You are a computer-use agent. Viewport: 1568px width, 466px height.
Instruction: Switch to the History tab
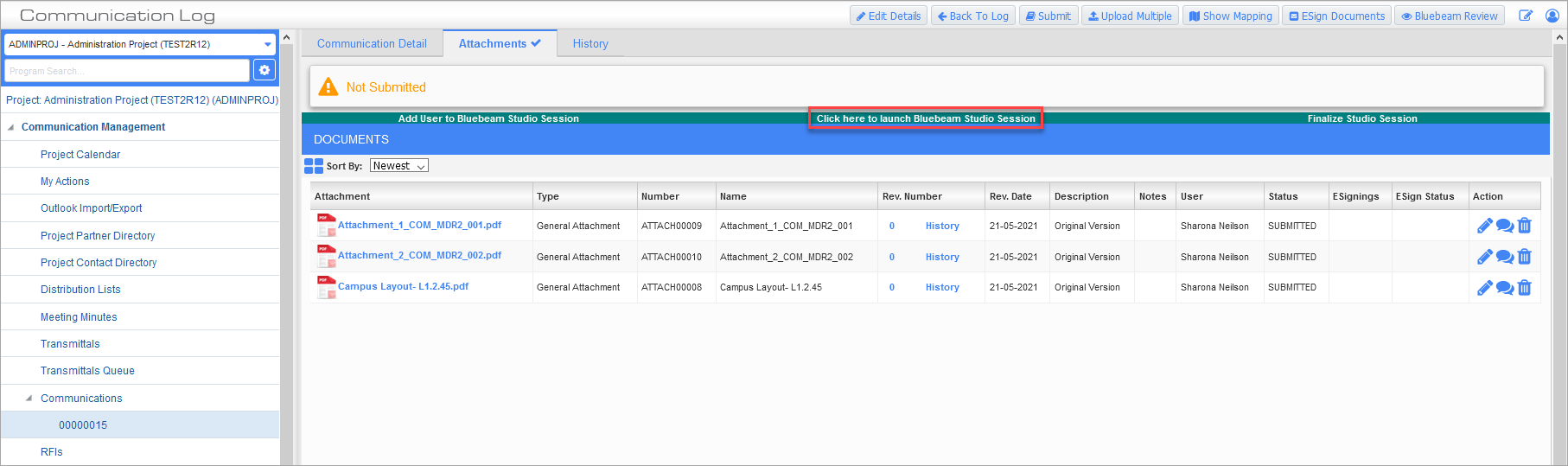point(590,44)
